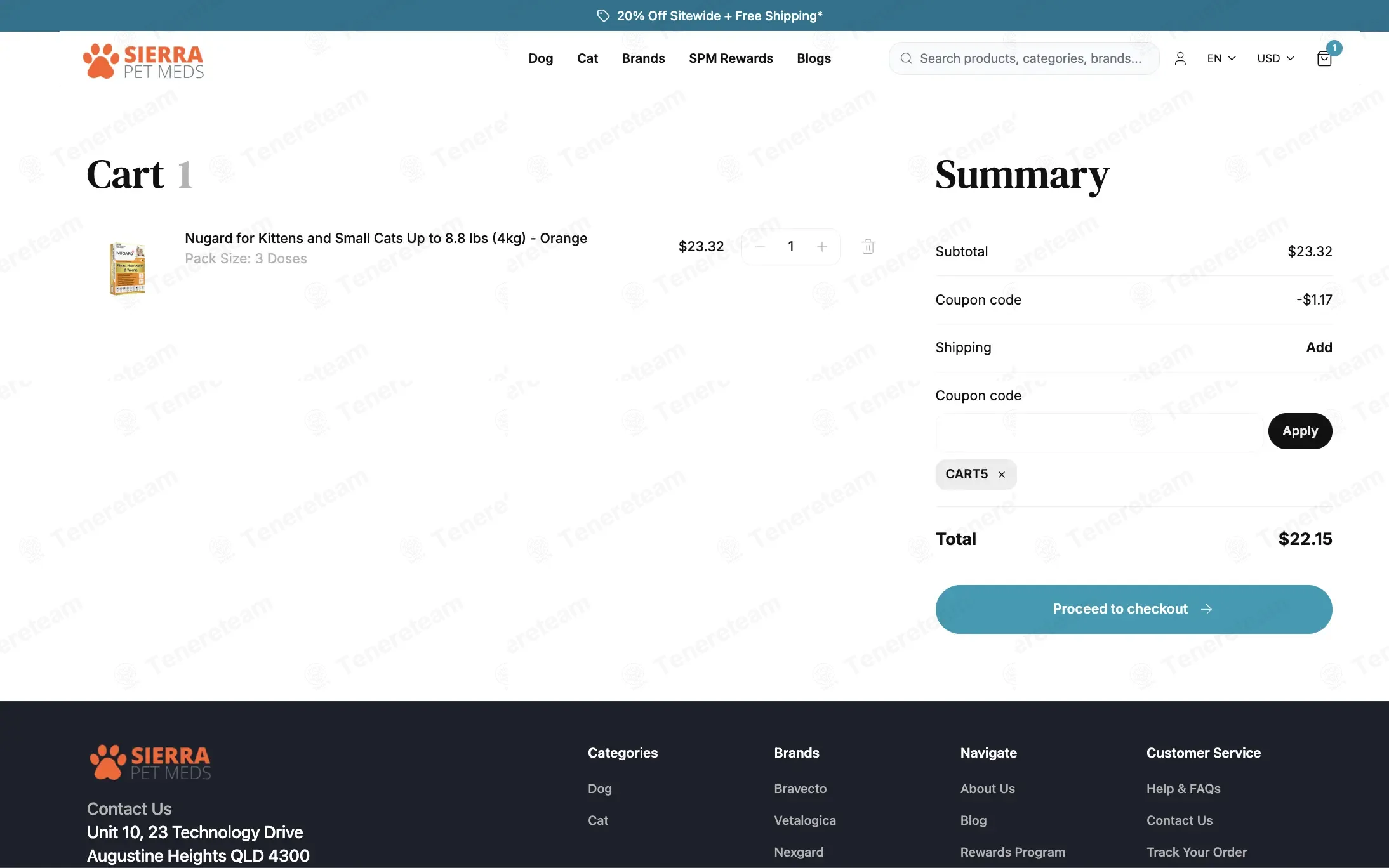
Task: Increase quantity with plus button
Action: pyautogui.click(x=822, y=247)
